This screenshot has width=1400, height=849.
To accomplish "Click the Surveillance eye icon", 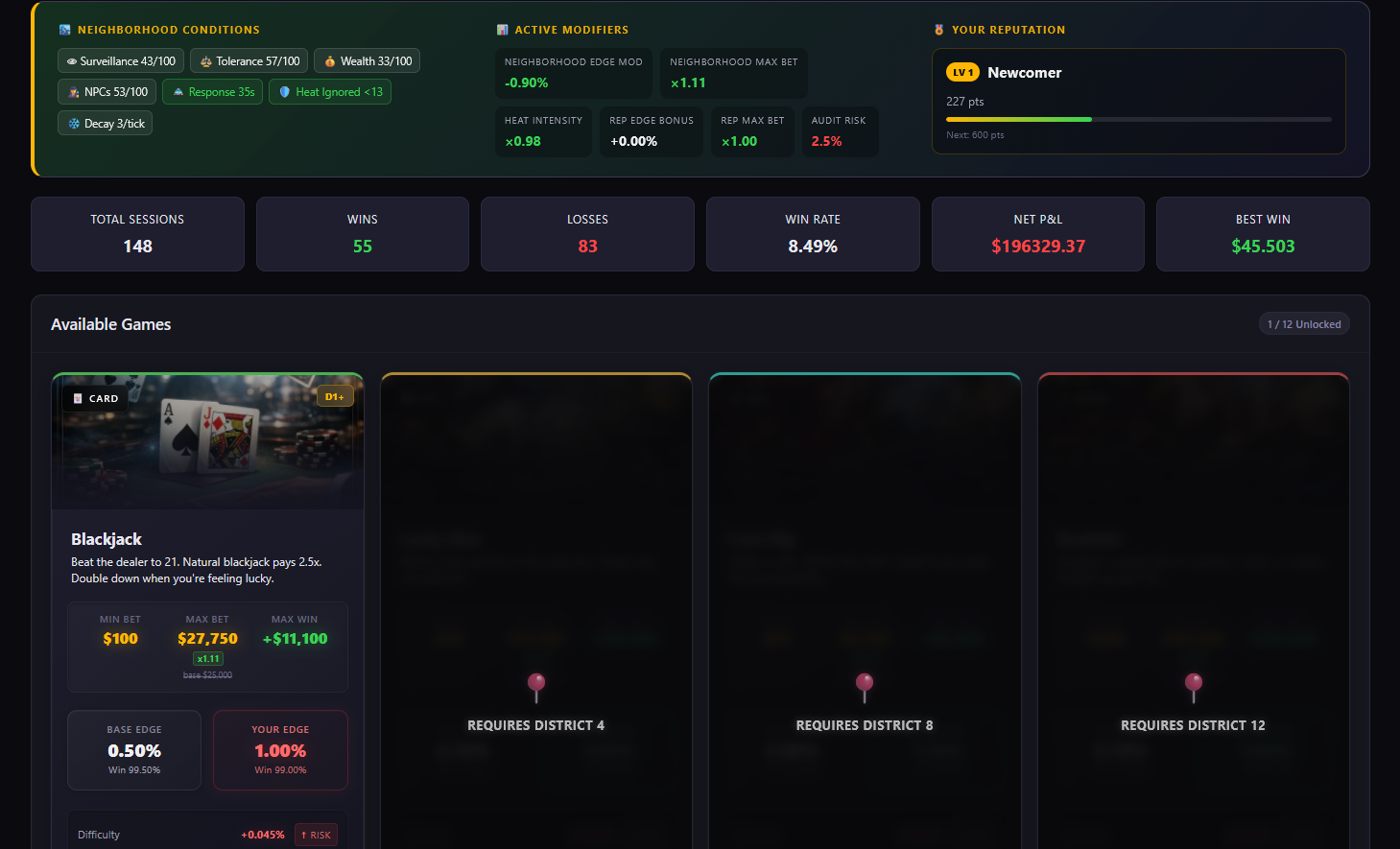I will 72,61.
